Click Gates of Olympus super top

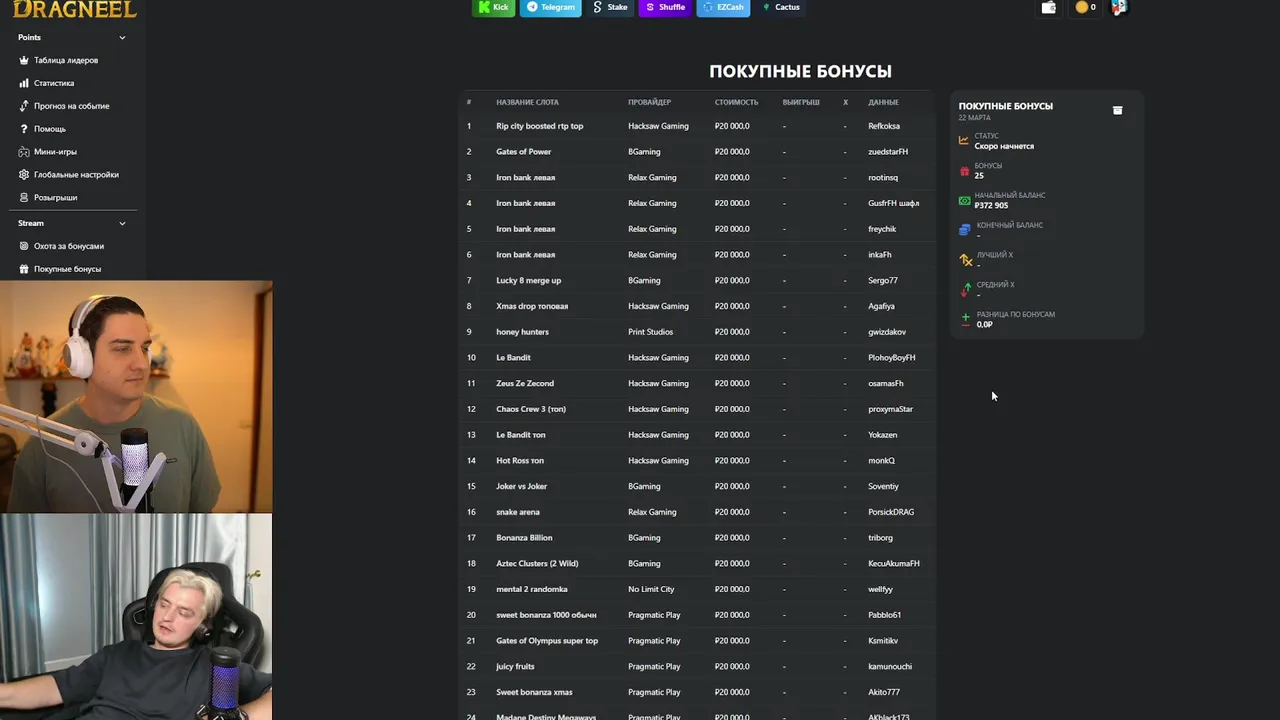click(547, 641)
